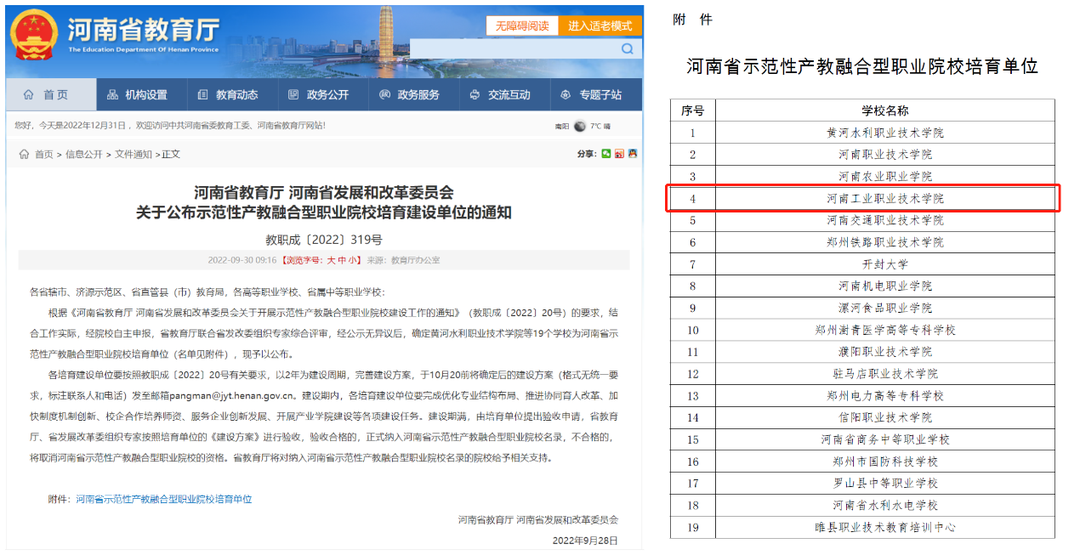Open the 首页 navigation tab

(x=51, y=94)
